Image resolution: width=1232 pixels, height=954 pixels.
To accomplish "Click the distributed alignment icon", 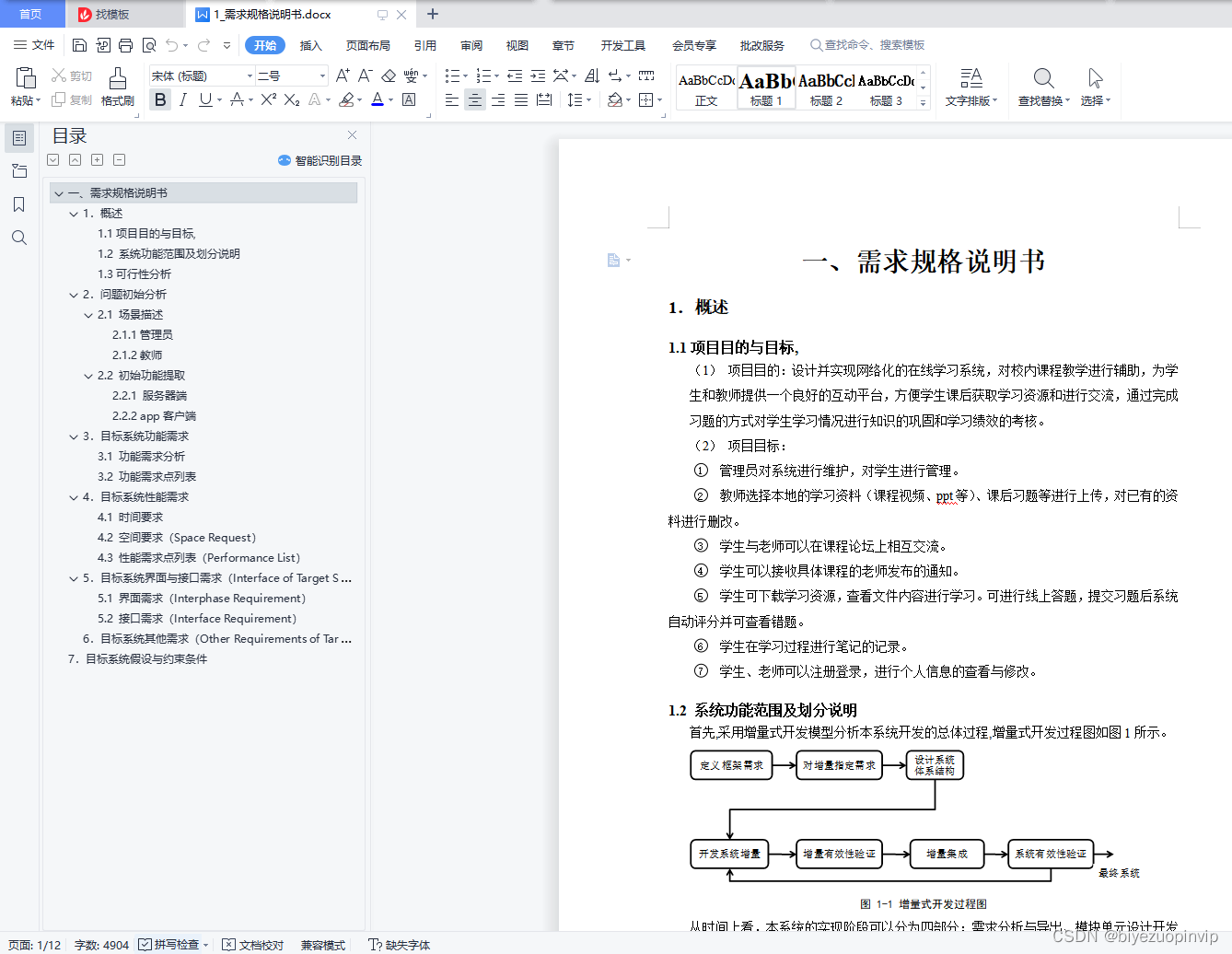I will click(544, 99).
